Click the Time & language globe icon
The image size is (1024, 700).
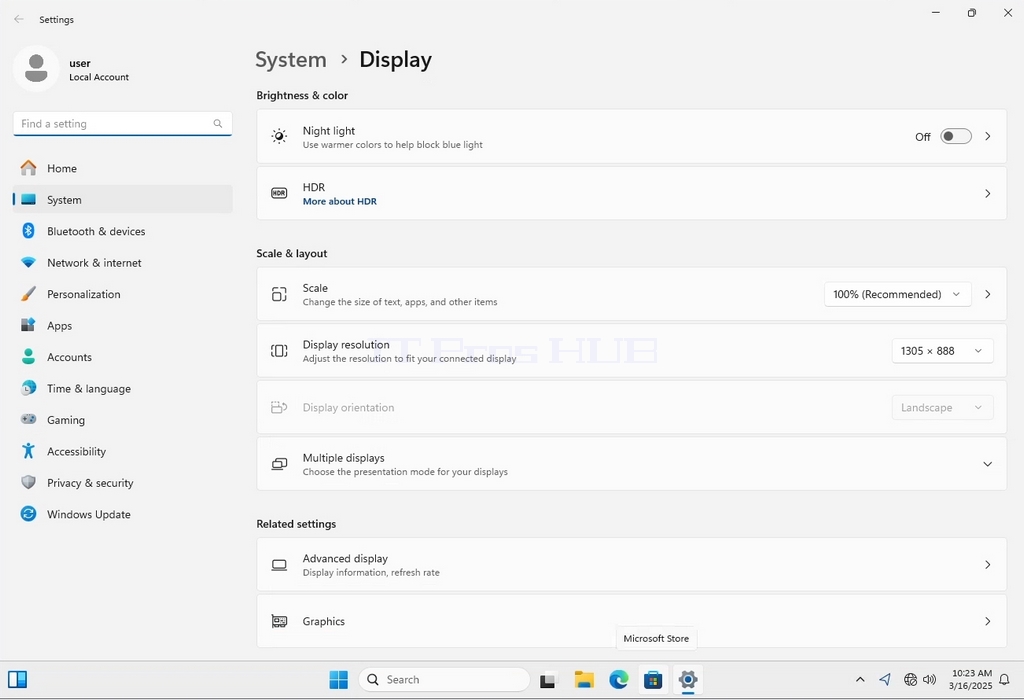point(28,388)
